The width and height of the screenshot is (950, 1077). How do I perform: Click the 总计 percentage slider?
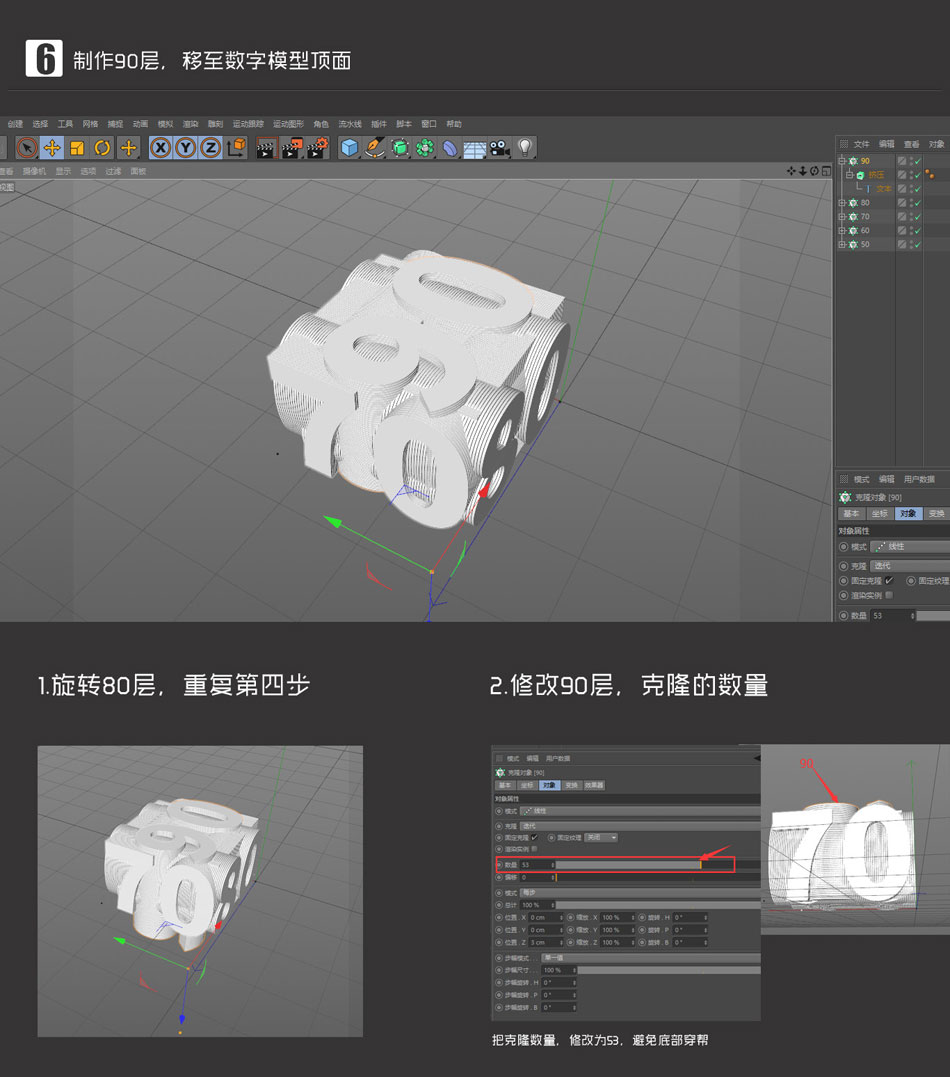[658, 905]
